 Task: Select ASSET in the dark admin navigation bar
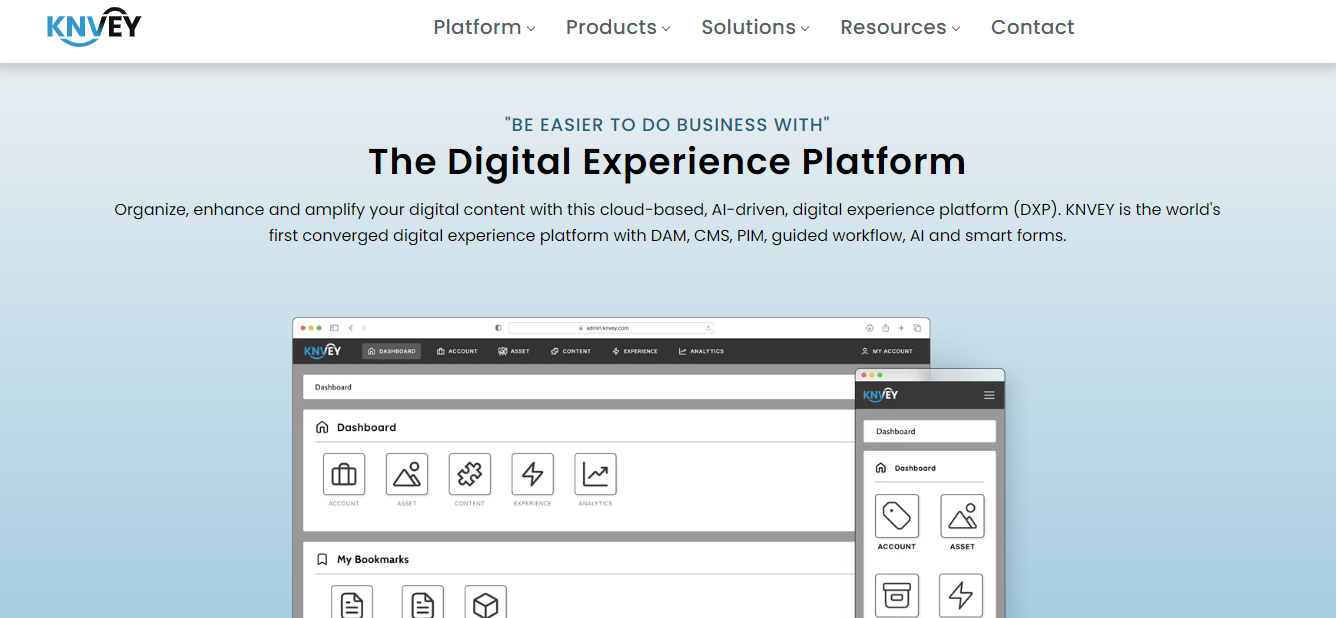tap(514, 351)
